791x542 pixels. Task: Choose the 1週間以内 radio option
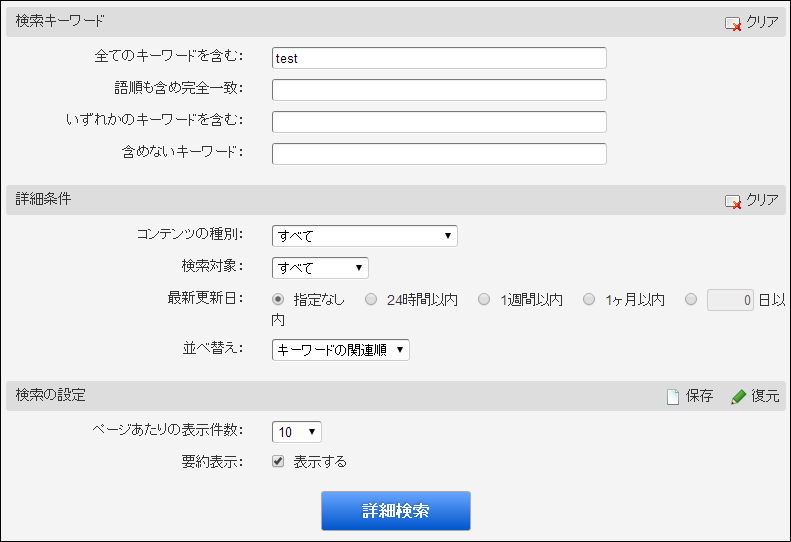(484, 299)
